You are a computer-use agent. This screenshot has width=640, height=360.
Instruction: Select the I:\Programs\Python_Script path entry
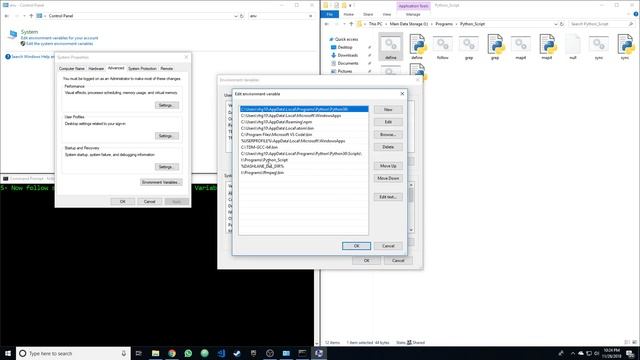pyautogui.click(x=304, y=160)
